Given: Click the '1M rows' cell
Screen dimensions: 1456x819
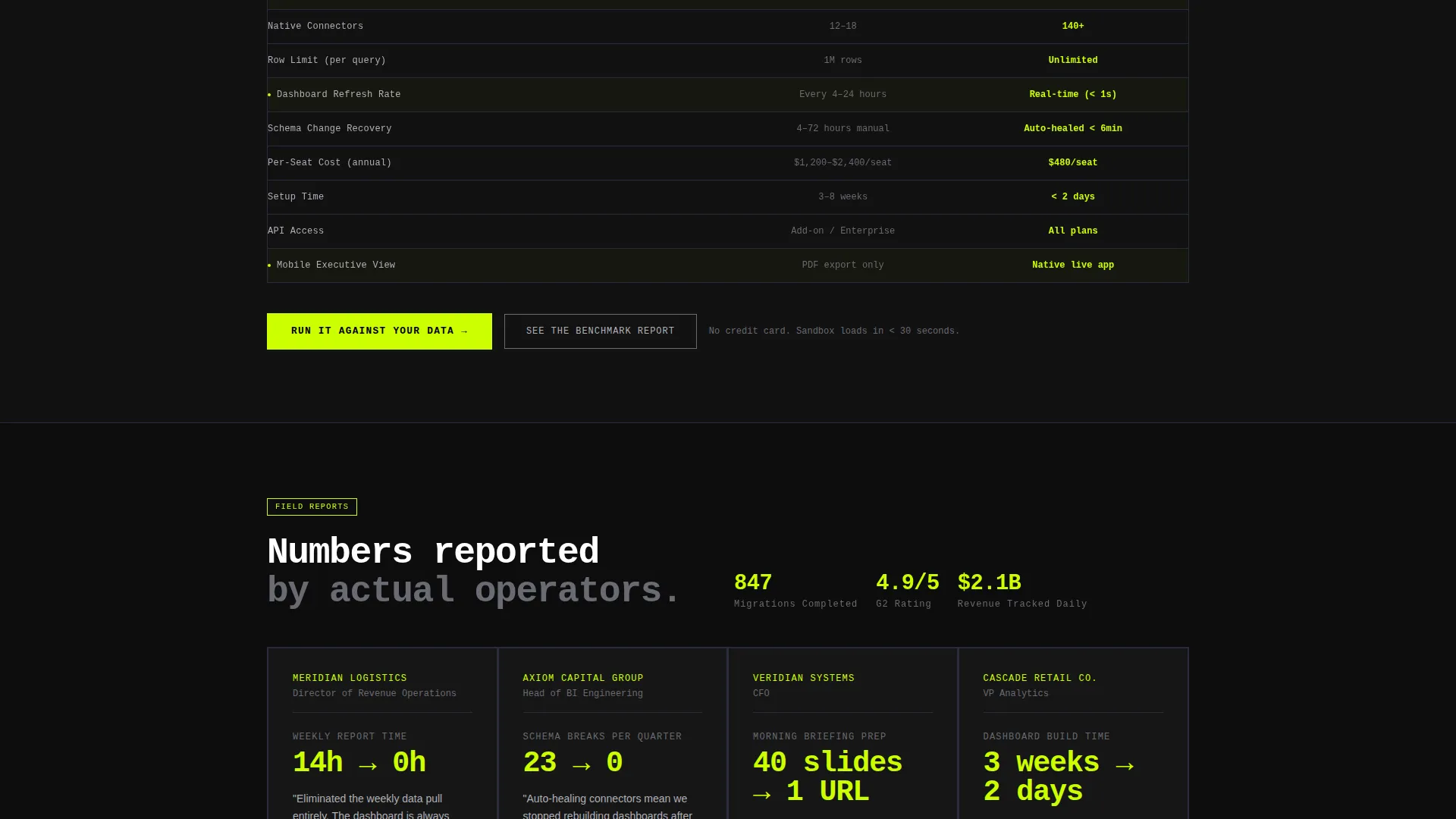Looking at the screenshot, I should point(843,61).
